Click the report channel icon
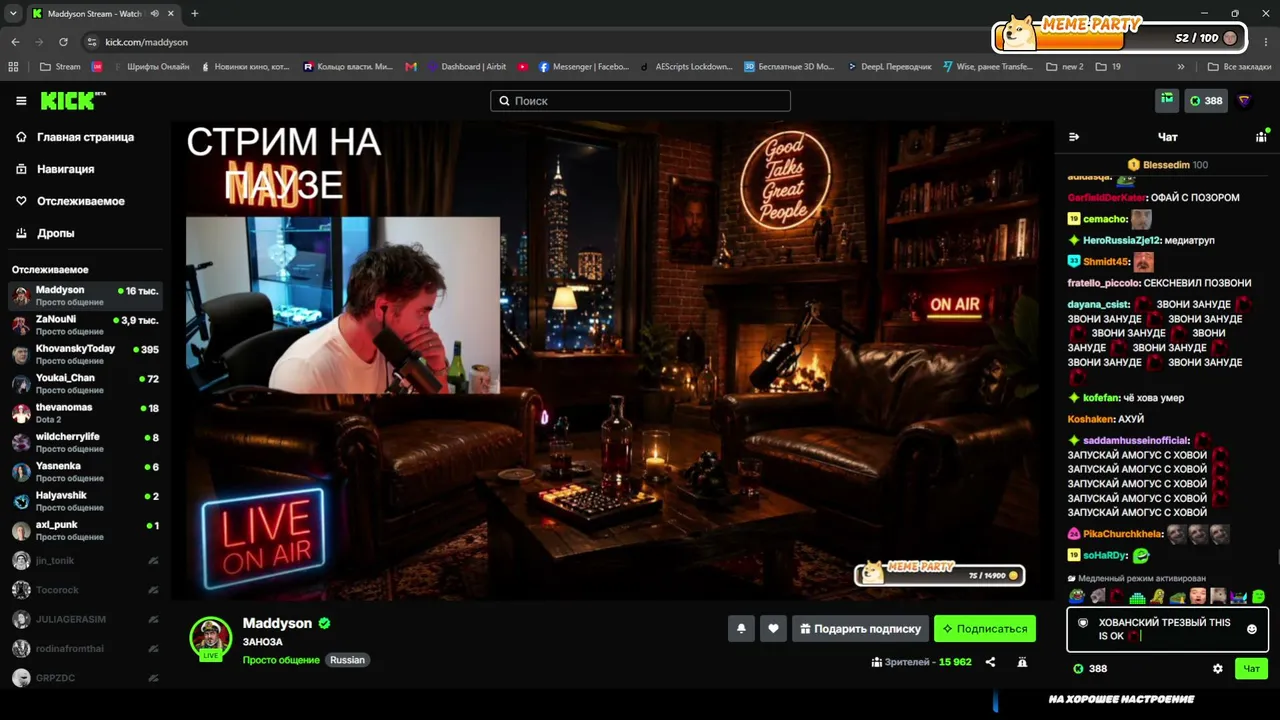 point(1022,662)
